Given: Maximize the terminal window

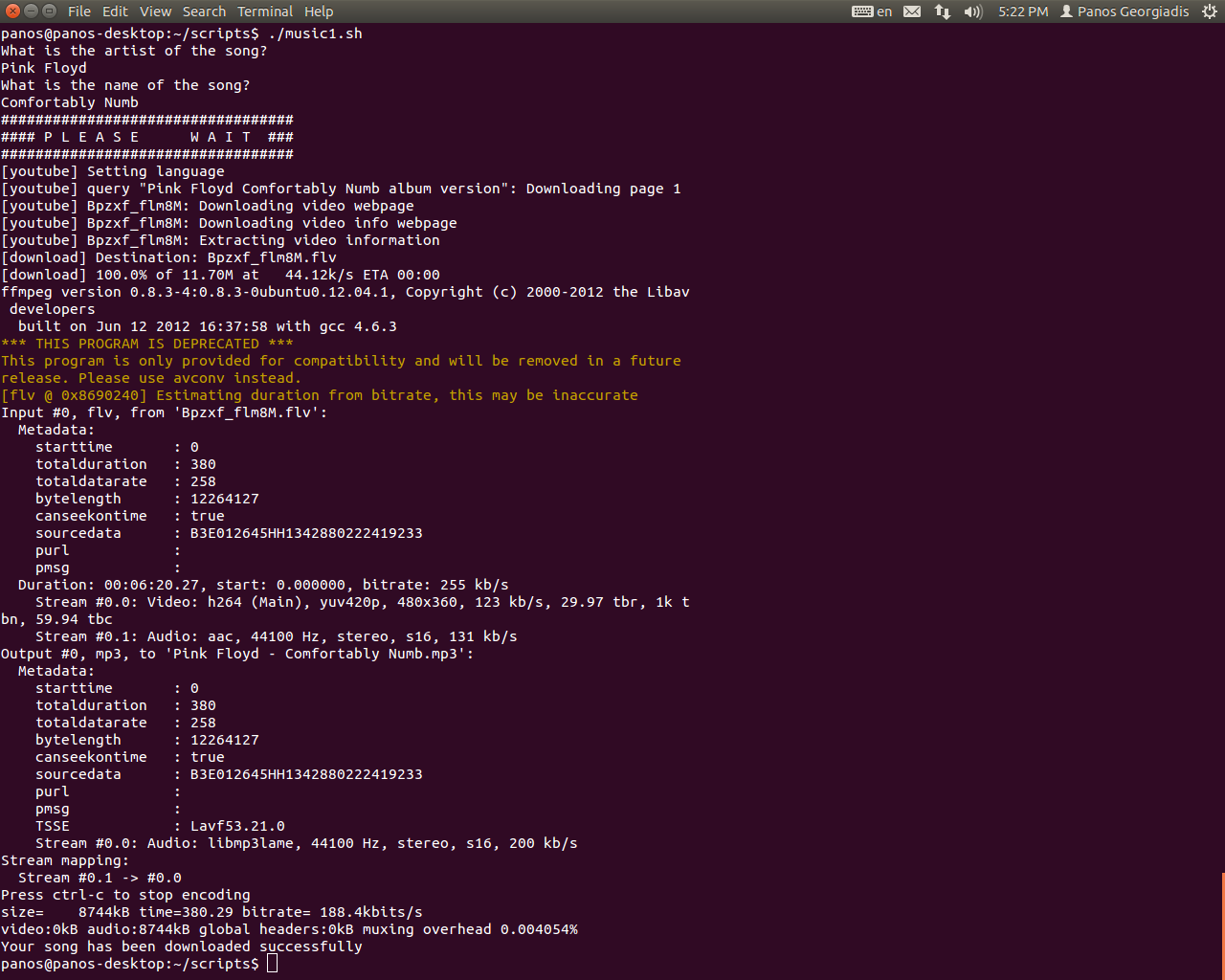Looking at the screenshot, I should [x=49, y=11].
